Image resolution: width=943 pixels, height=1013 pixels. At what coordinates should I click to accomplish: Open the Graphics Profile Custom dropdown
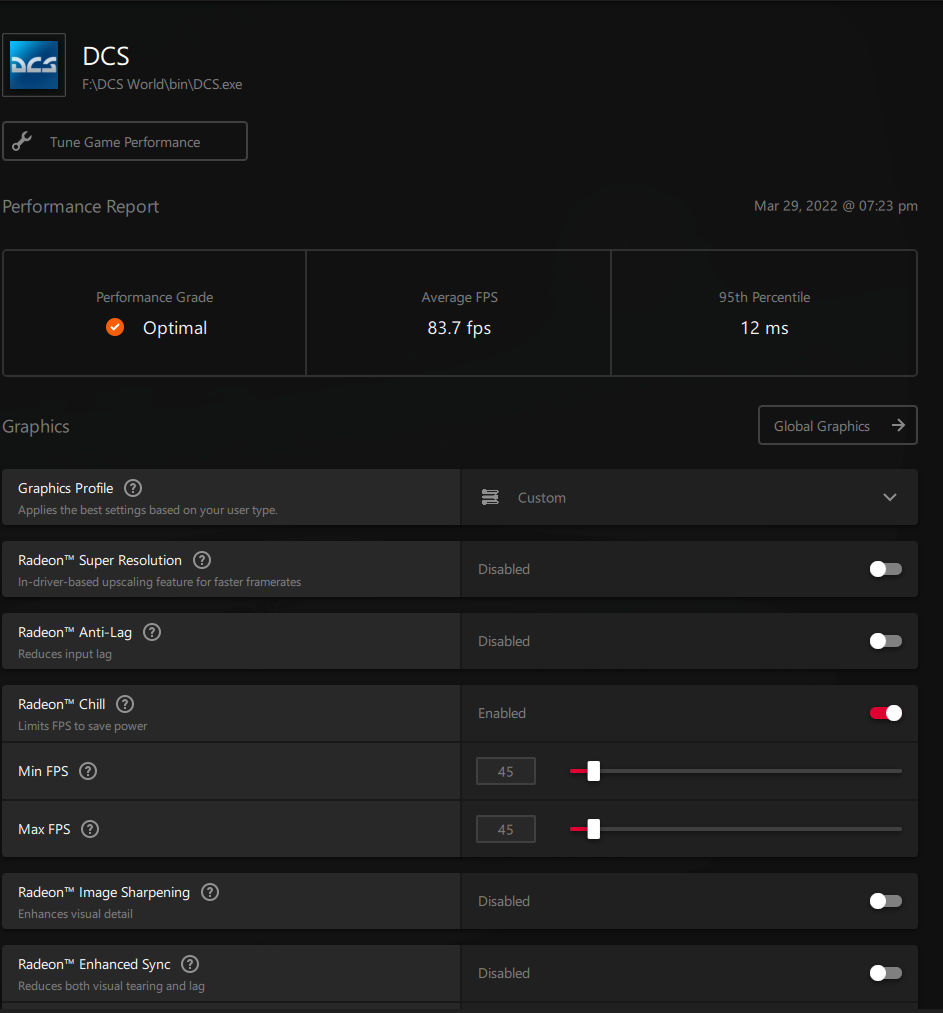coord(689,497)
